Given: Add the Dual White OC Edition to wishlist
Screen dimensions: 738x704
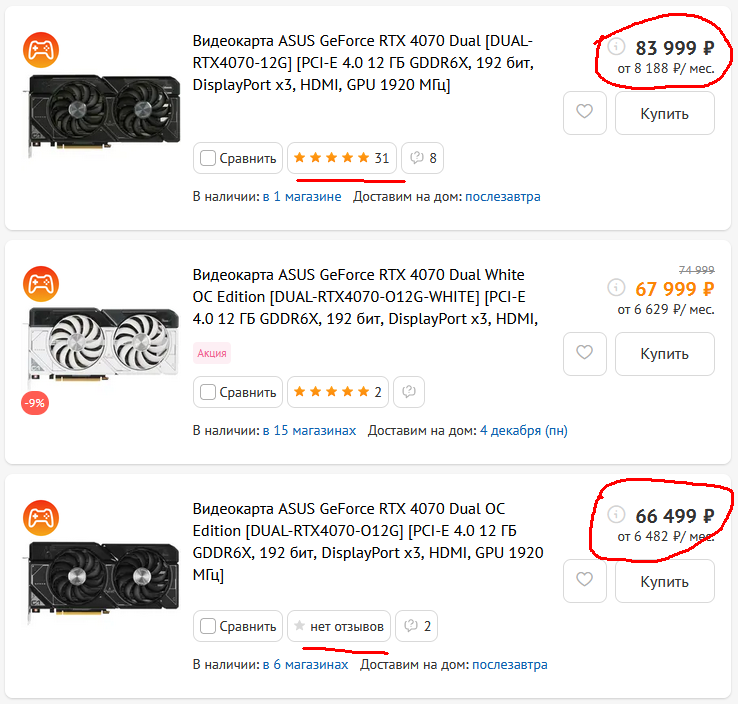Looking at the screenshot, I should pyautogui.click(x=585, y=353).
